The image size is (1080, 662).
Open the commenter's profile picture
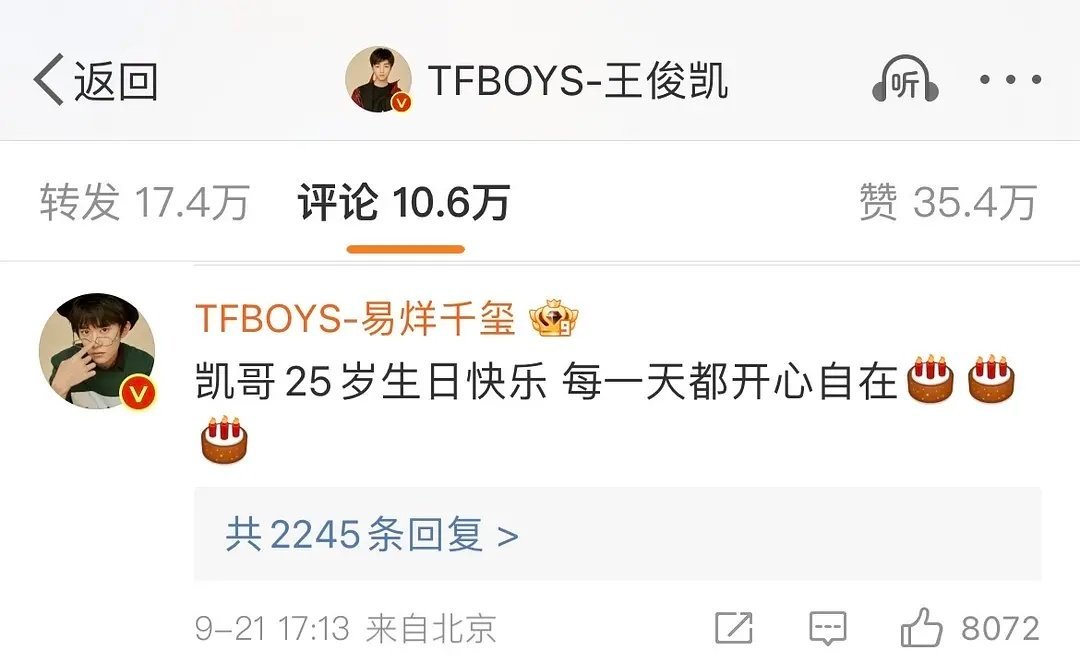pos(97,351)
